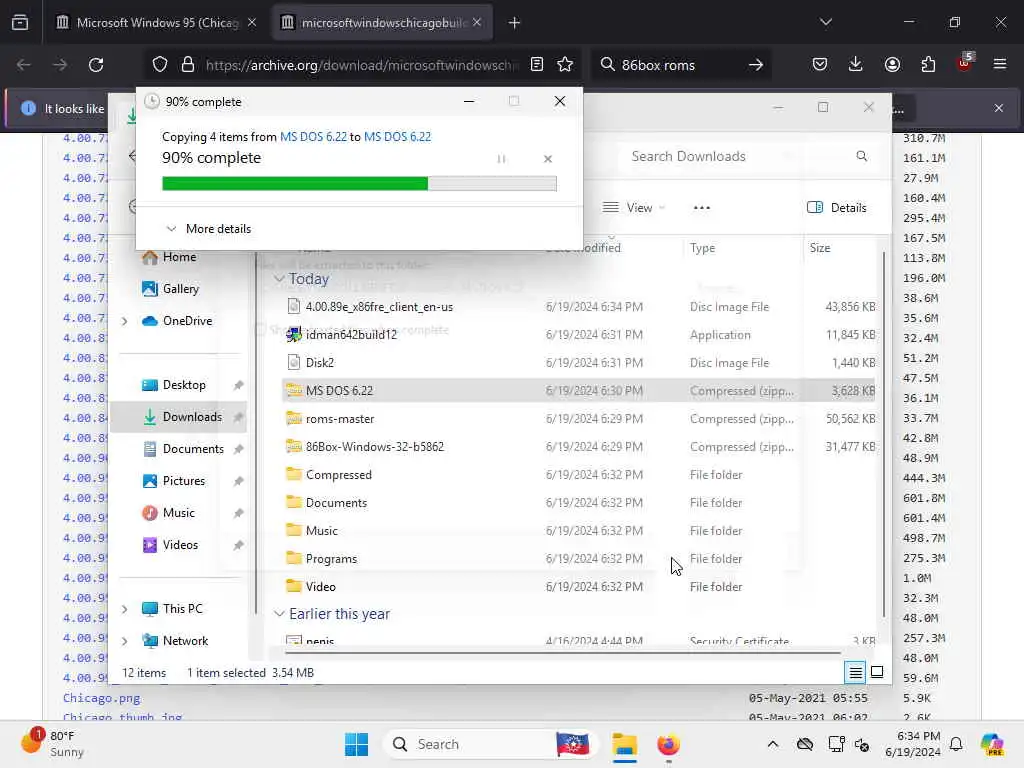Open the View dropdown in Explorer
Viewport: 1024px width, 768px height.
tap(633, 208)
